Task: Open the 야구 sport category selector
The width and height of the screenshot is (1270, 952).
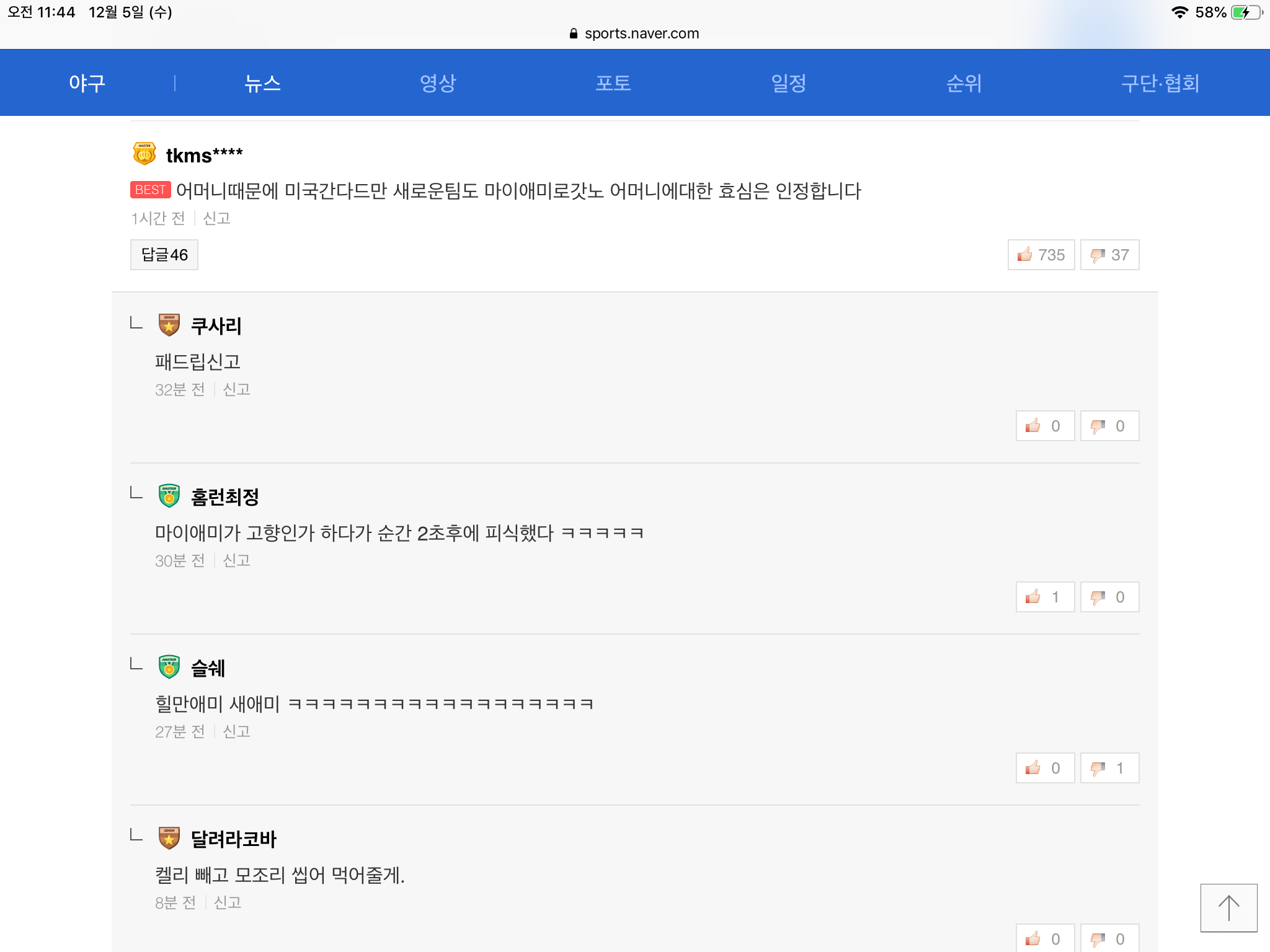Action: [x=87, y=83]
